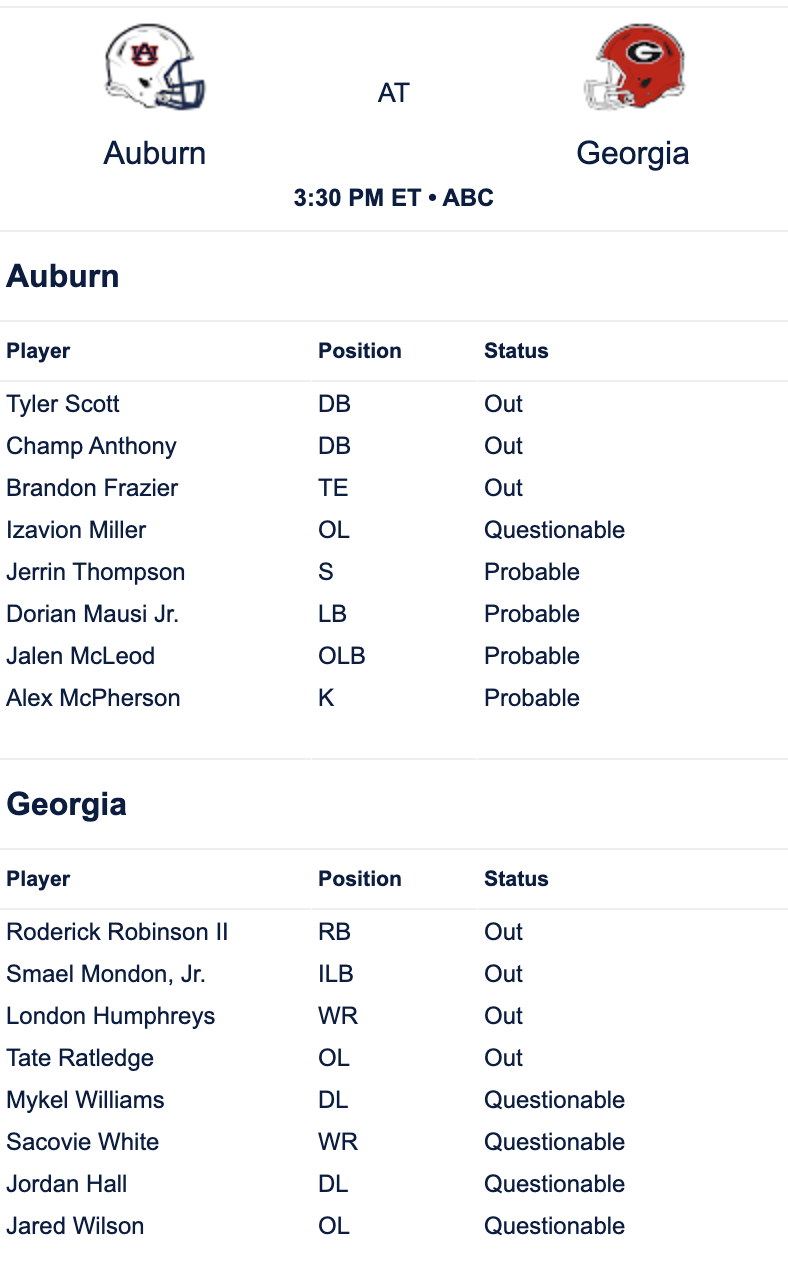This screenshot has height=1288, width=788.
Task: Open London Humphreys entry
Action: coord(111,1016)
